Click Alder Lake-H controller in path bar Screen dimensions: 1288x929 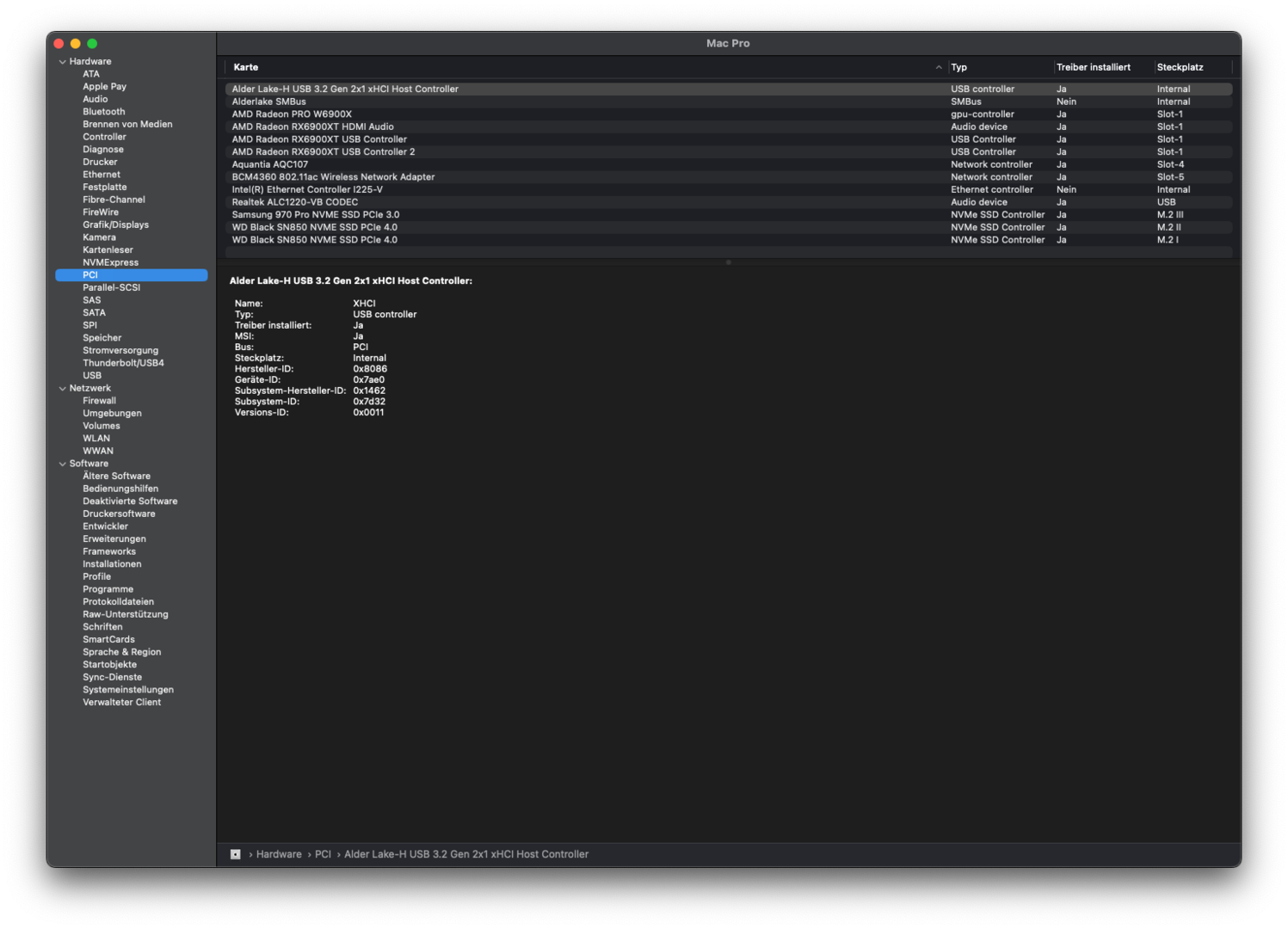pos(466,854)
